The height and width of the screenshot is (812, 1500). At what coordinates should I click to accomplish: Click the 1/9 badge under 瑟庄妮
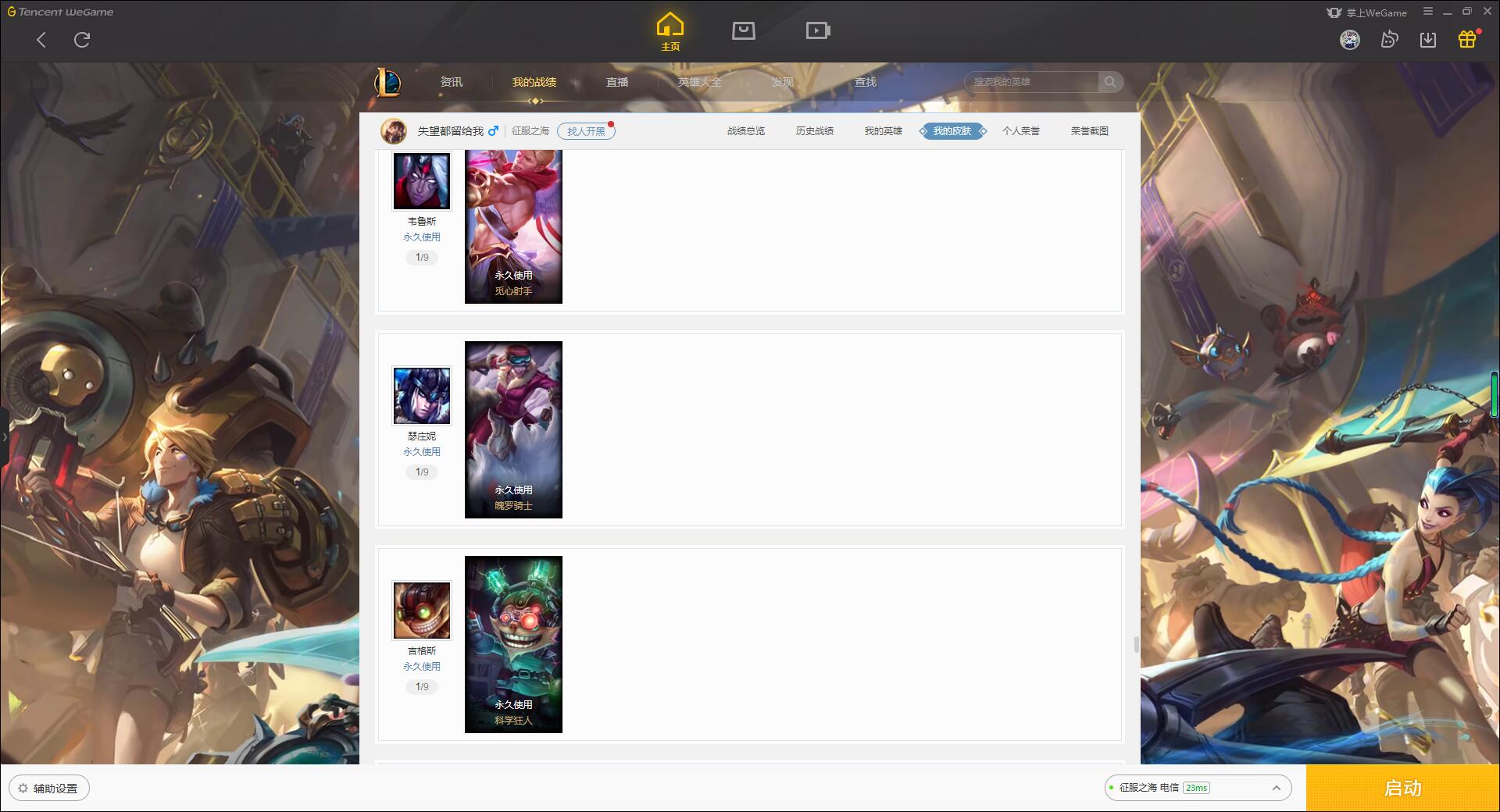422,472
